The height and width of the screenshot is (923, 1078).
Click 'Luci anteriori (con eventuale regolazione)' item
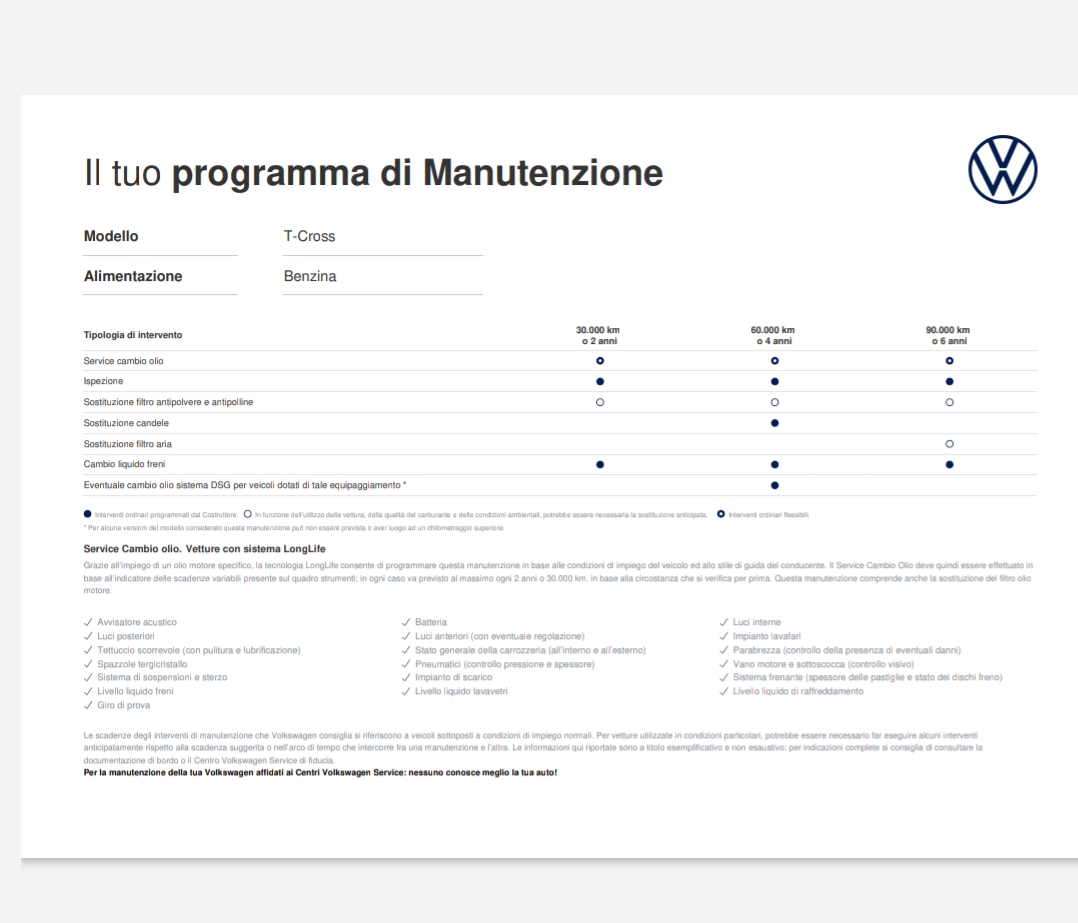click(500, 636)
